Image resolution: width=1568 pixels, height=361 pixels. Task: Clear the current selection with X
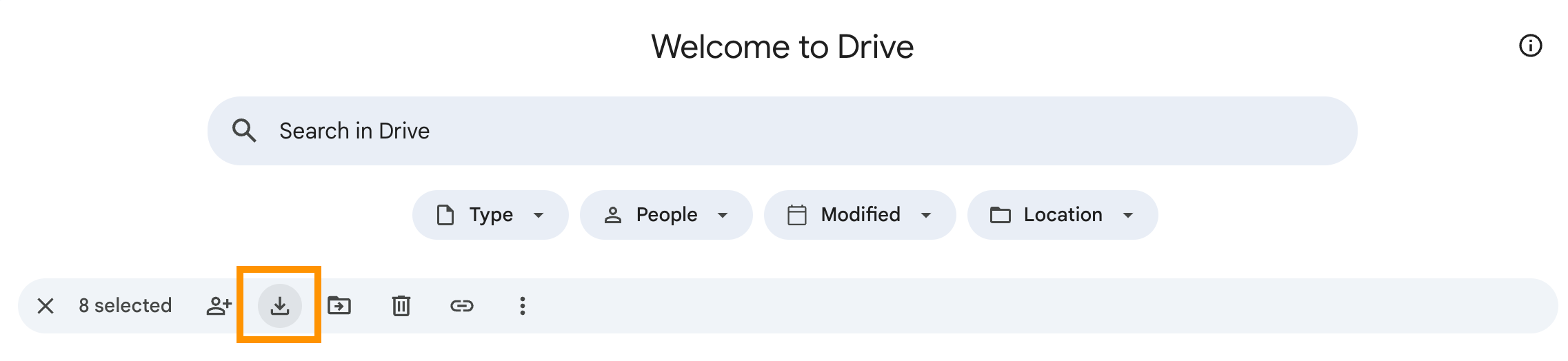46,305
